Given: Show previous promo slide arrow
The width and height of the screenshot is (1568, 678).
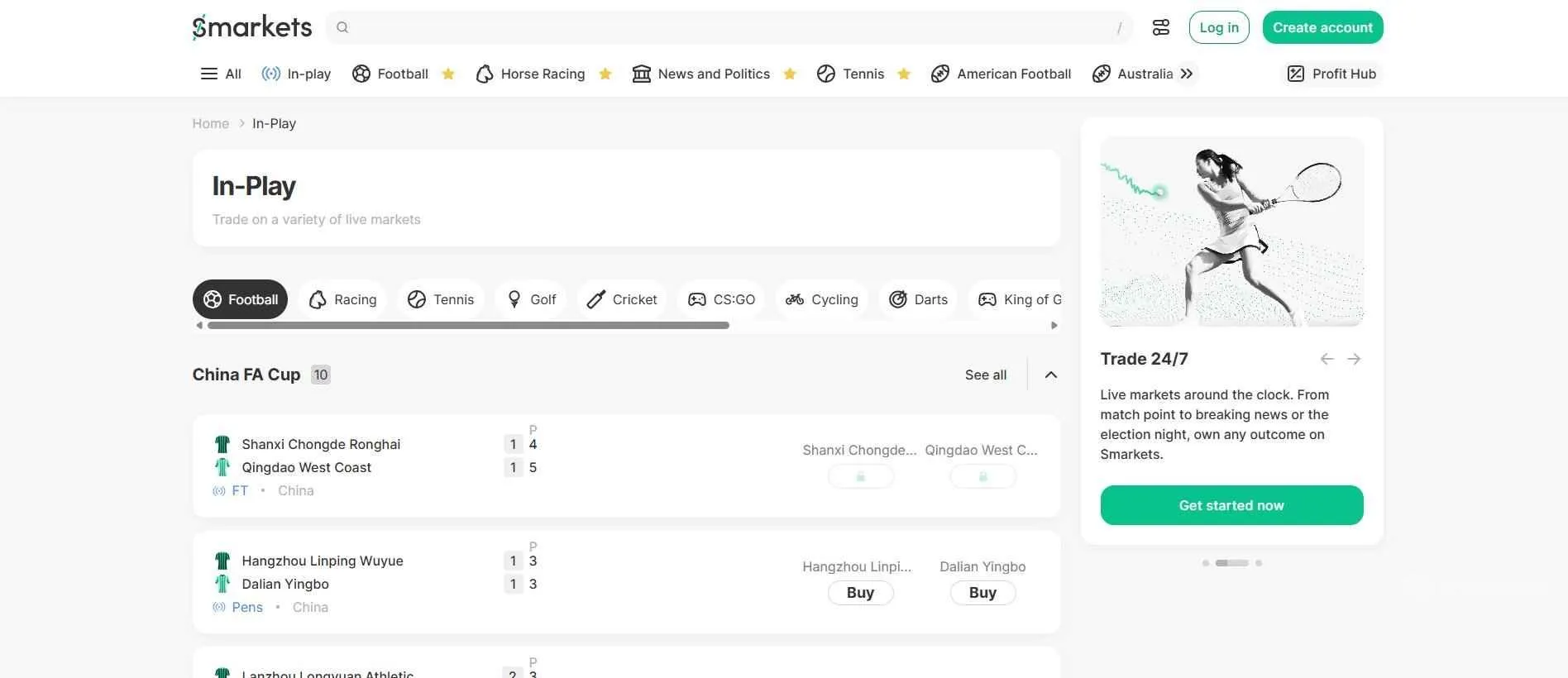Looking at the screenshot, I should [x=1327, y=359].
